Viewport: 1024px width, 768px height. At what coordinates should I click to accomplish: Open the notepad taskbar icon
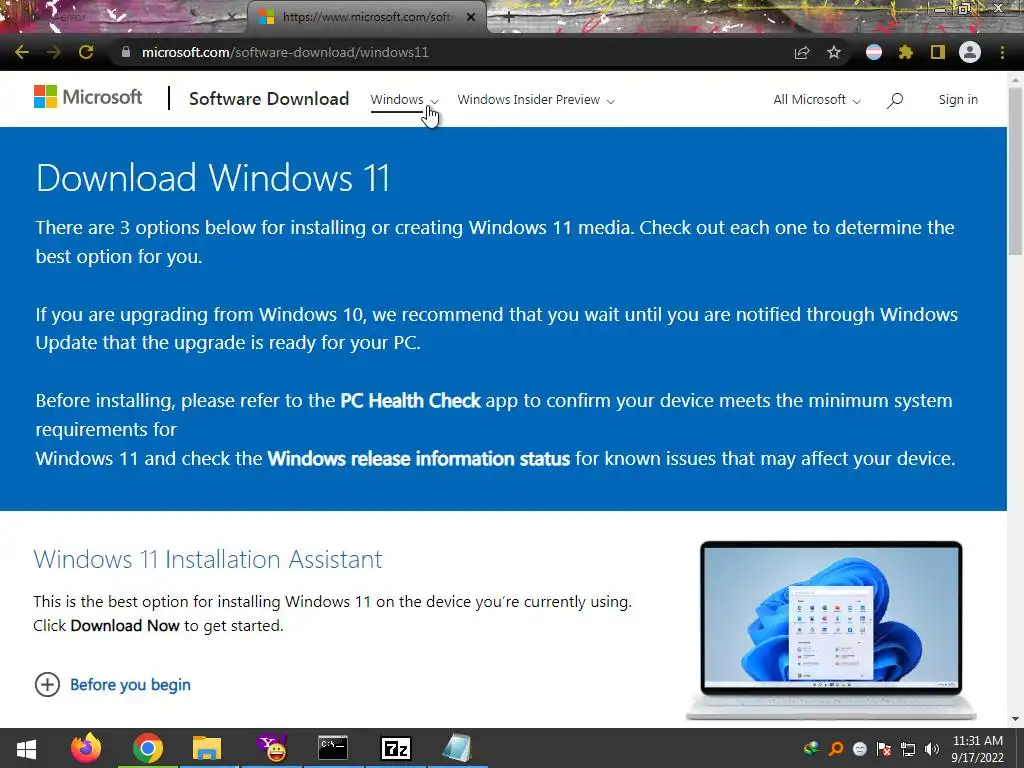(458, 748)
